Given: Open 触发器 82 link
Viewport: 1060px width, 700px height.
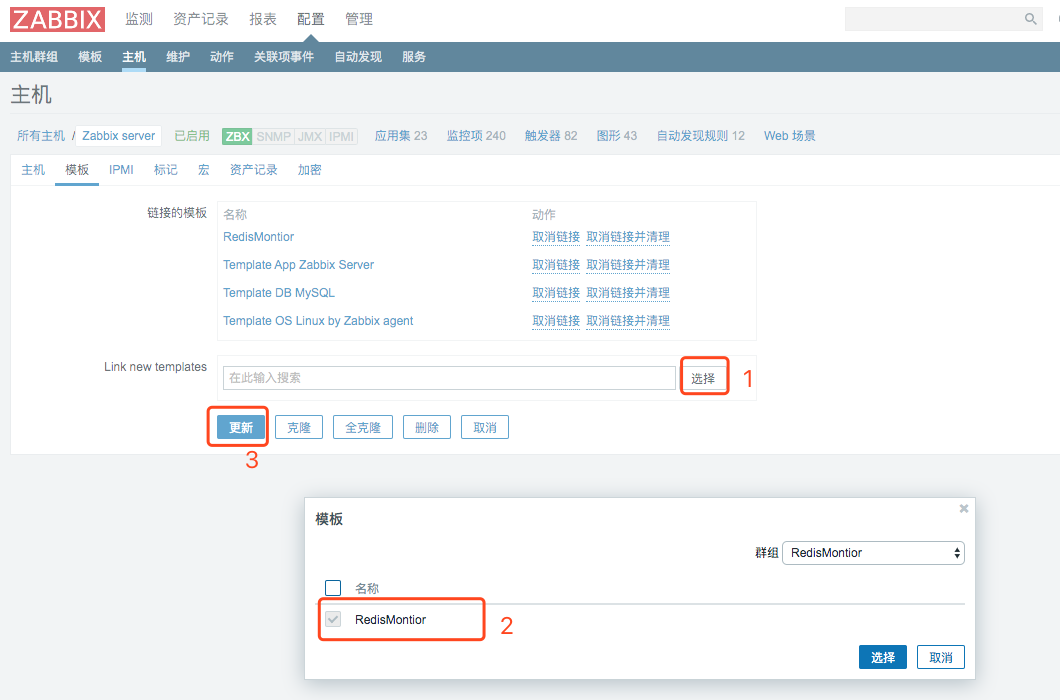Looking at the screenshot, I should click(x=551, y=136).
